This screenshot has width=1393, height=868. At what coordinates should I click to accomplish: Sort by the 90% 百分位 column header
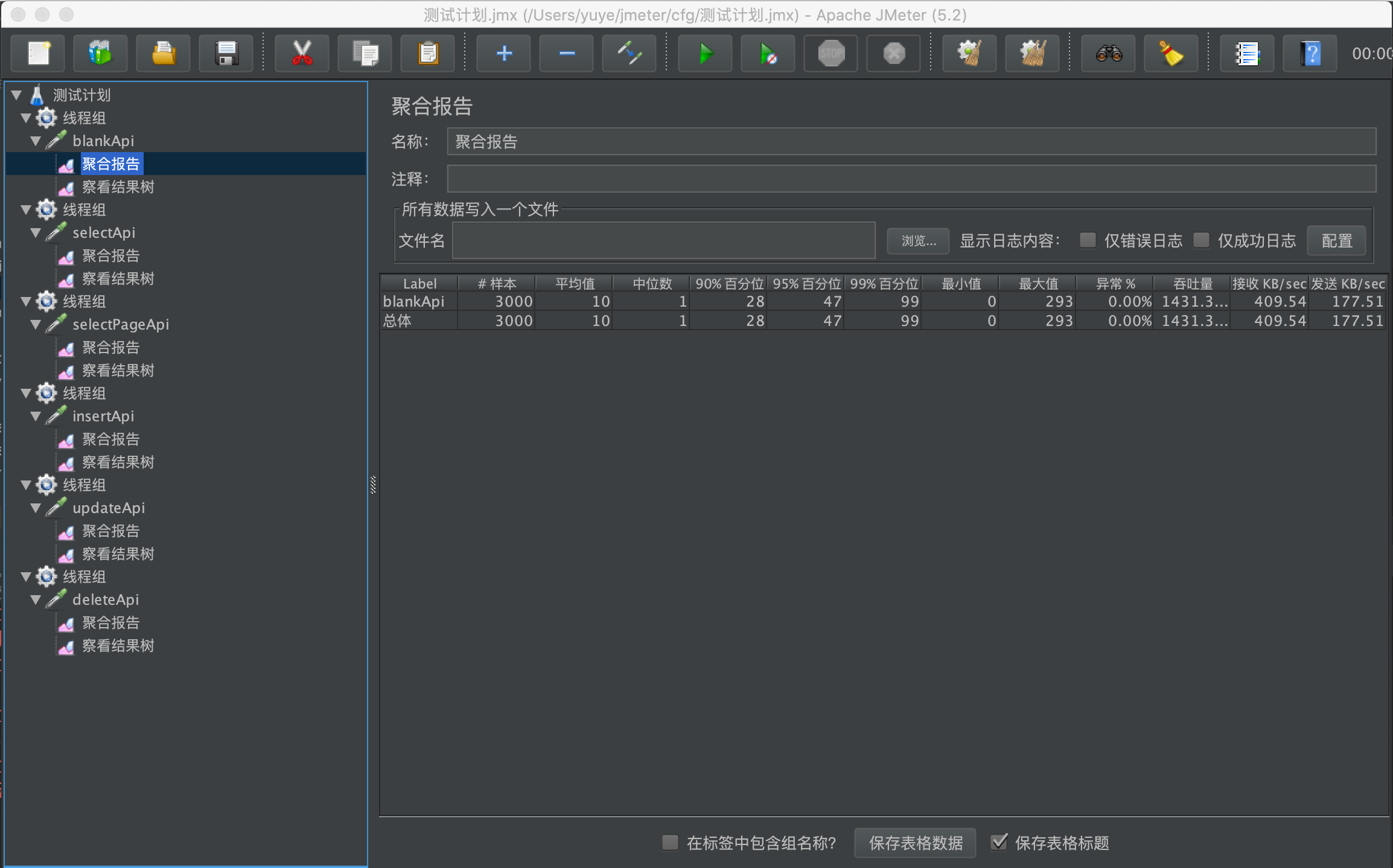728,283
